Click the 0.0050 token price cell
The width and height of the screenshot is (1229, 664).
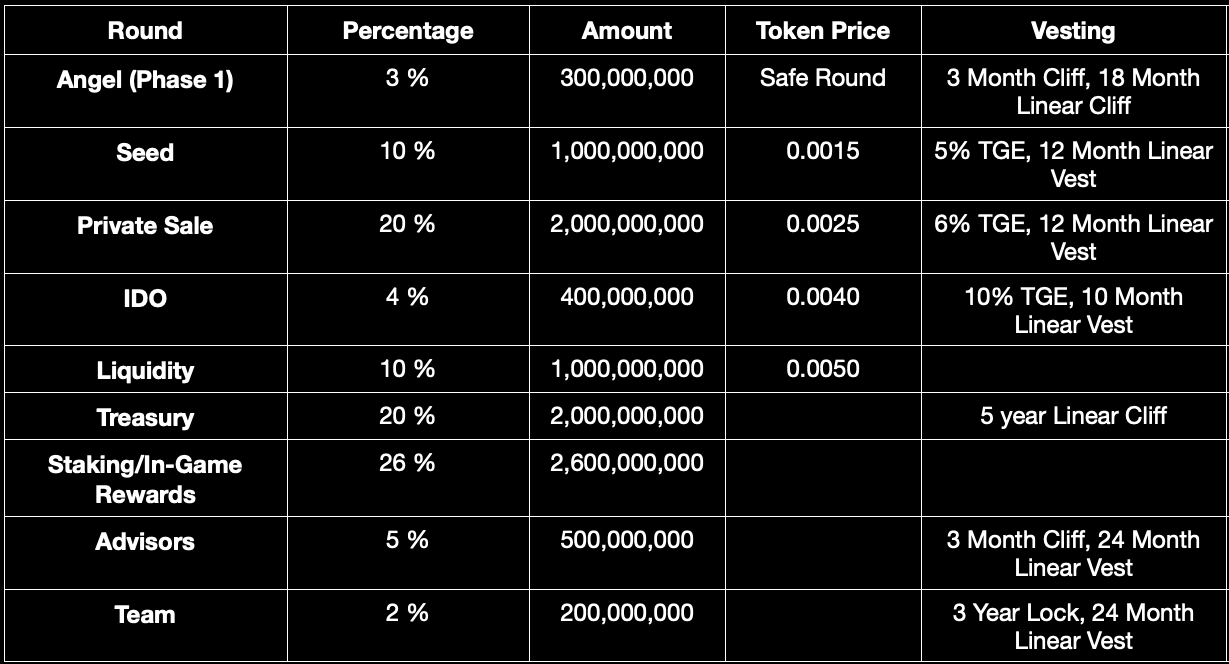coord(823,369)
